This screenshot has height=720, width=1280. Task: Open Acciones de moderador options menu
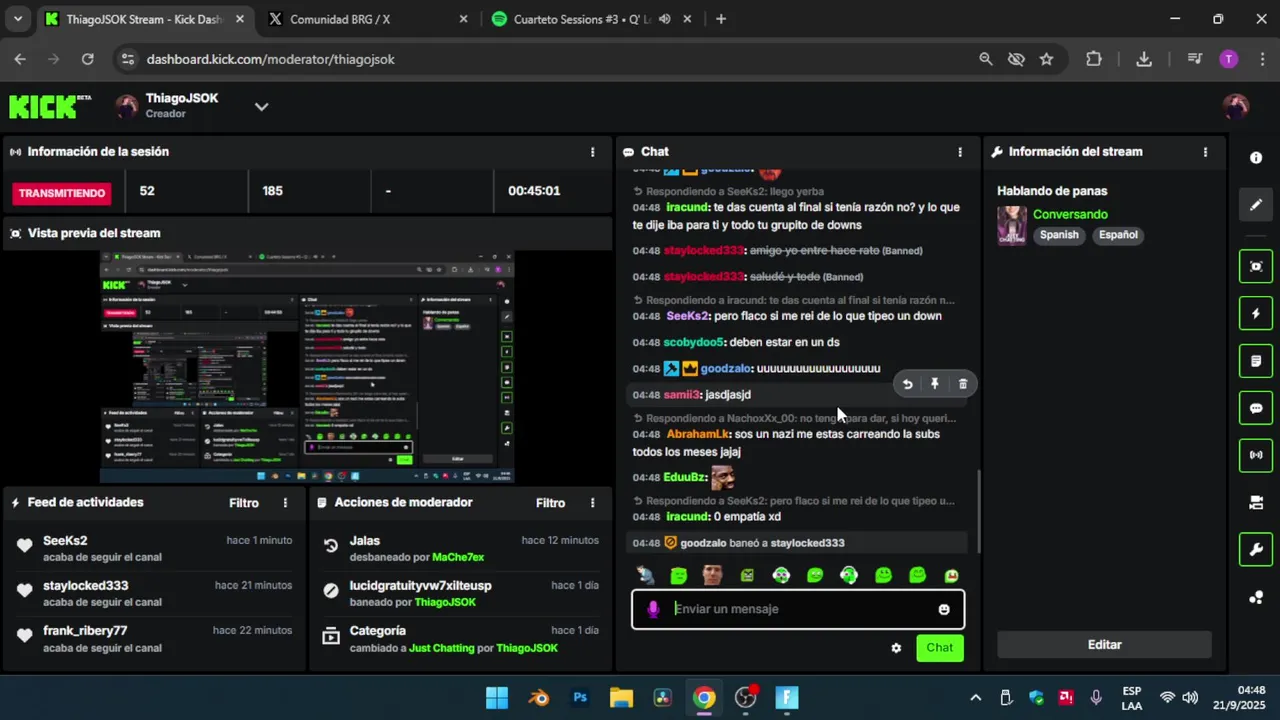tap(593, 503)
